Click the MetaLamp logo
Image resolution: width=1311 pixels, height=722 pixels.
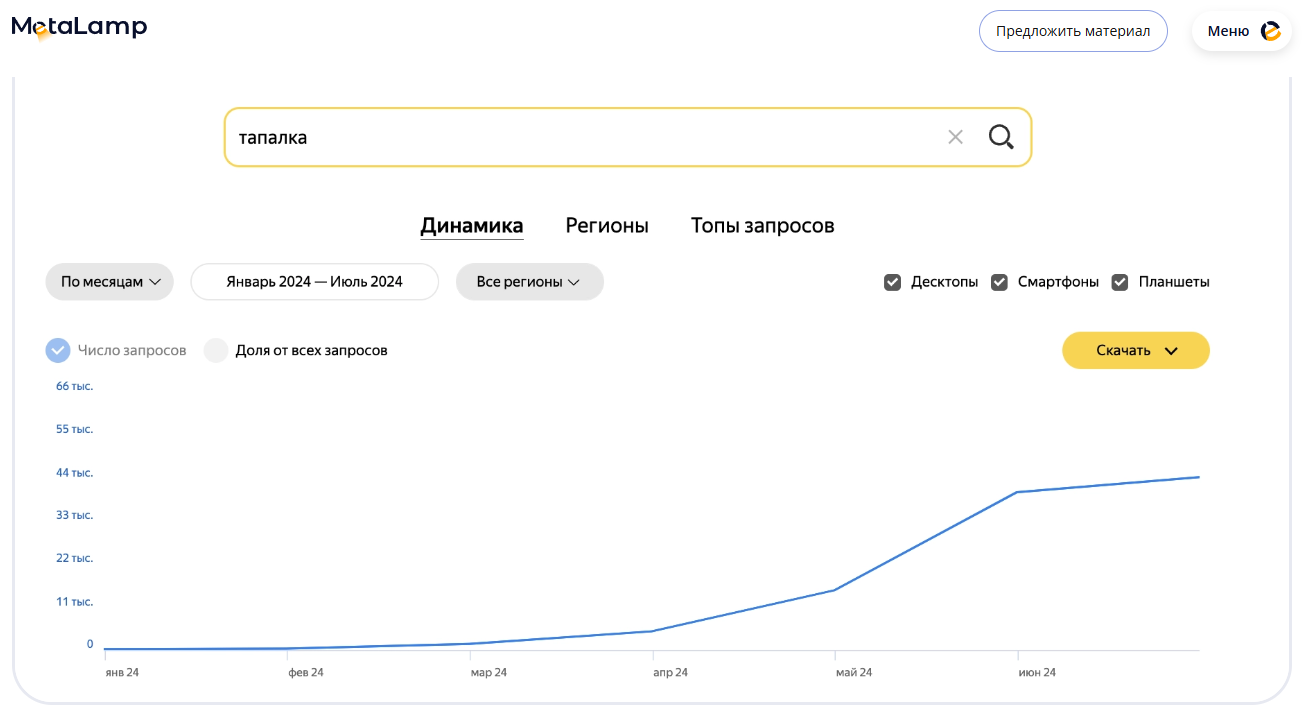(79, 28)
